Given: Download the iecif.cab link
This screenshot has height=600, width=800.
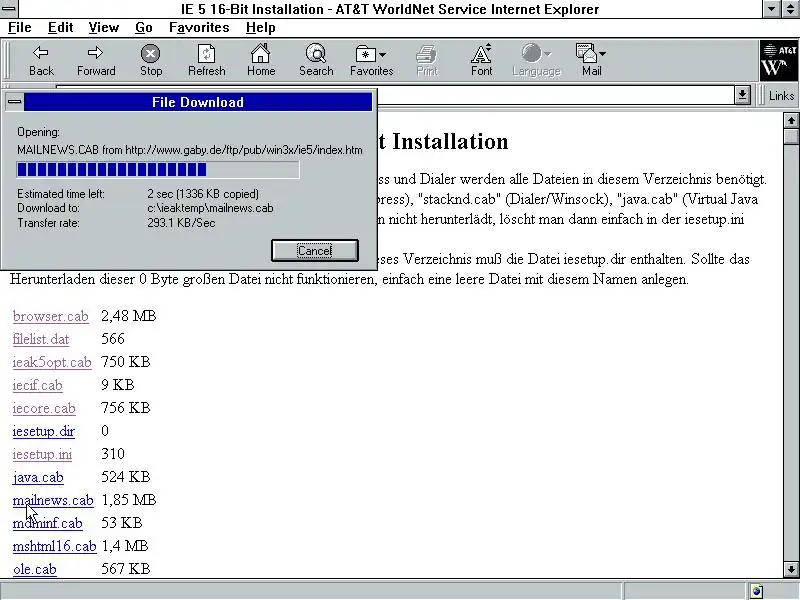Looking at the screenshot, I should click(37, 385).
